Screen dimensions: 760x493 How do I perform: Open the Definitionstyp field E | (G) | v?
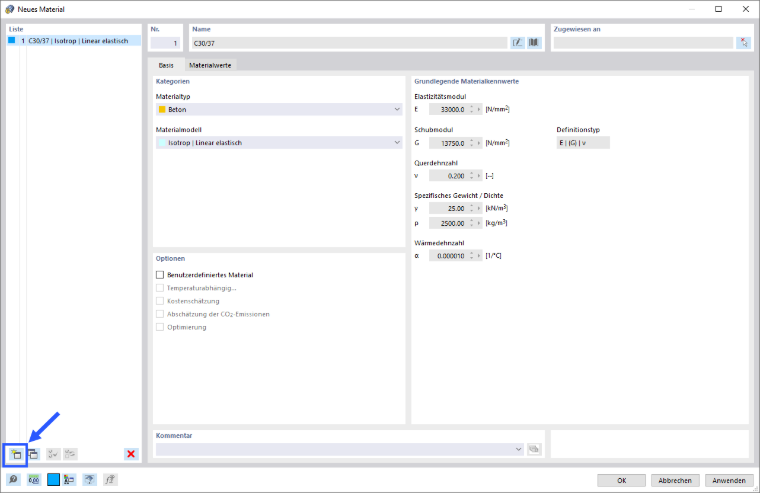pyautogui.click(x=583, y=143)
